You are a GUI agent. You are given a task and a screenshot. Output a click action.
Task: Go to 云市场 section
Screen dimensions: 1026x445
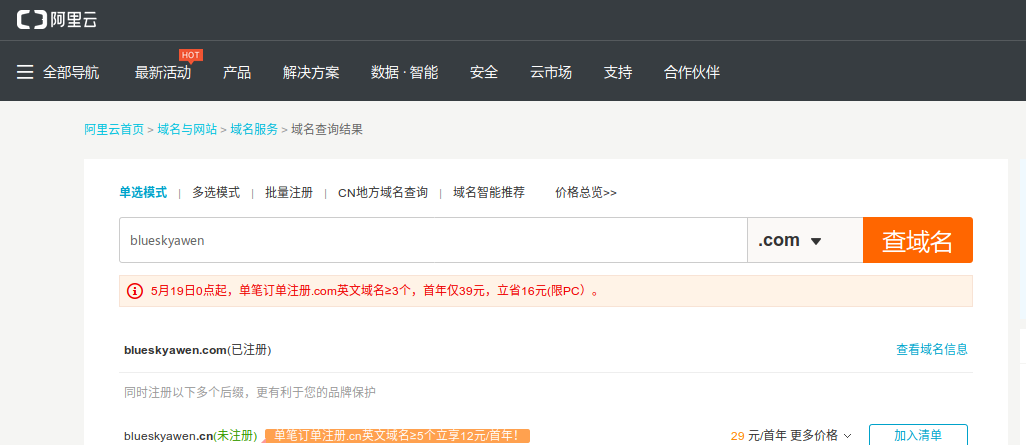(551, 72)
